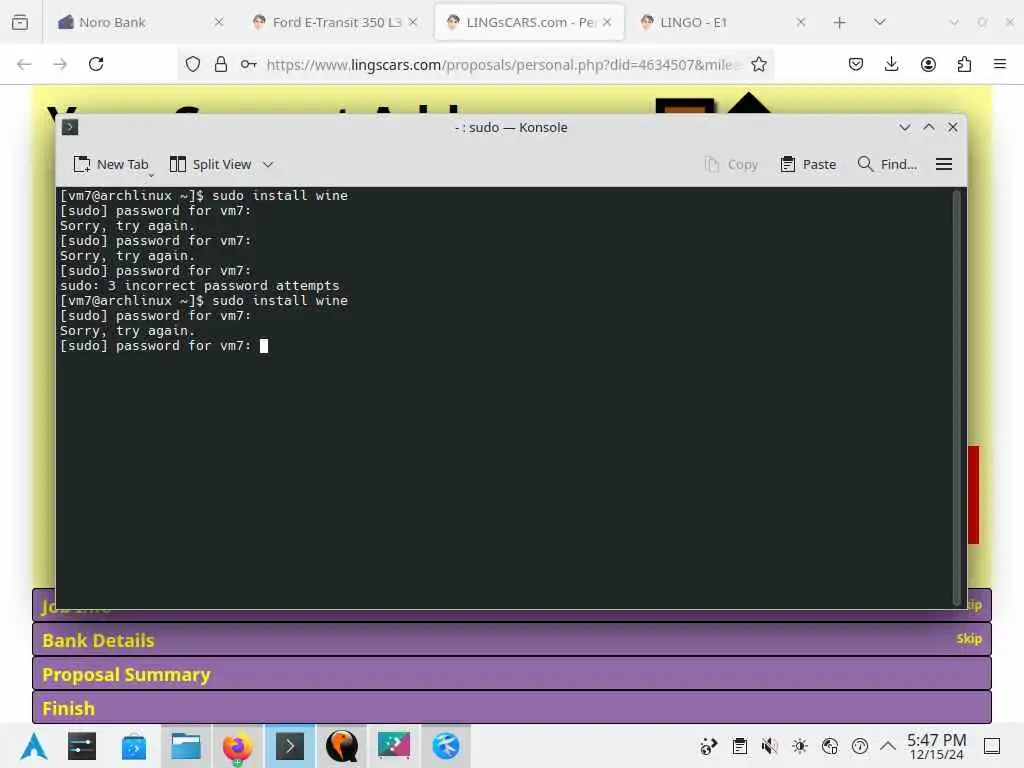Open Firefox View recent browsing icon

[x=20, y=22]
